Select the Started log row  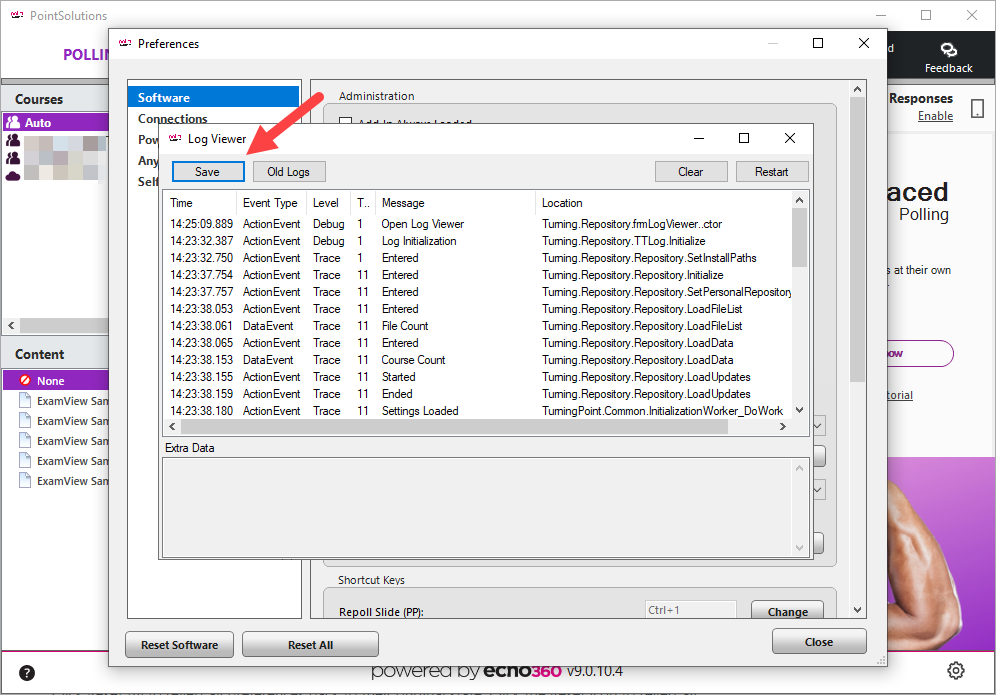click(478, 377)
